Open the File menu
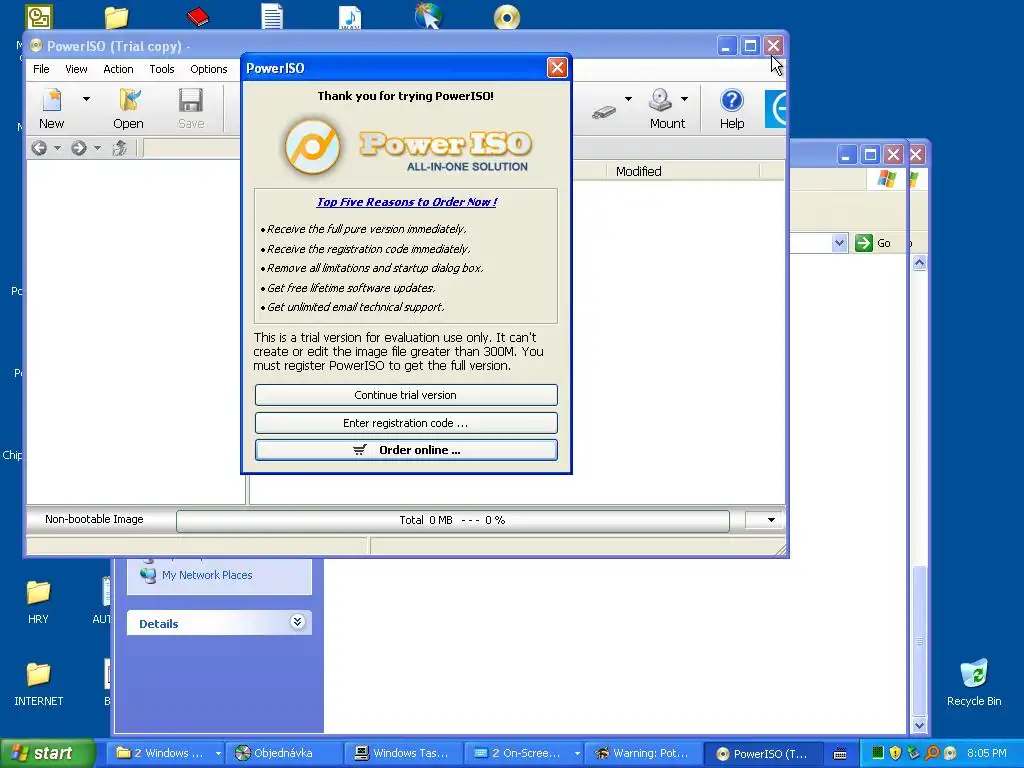This screenshot has height=768, width=1024. [41, 69]
